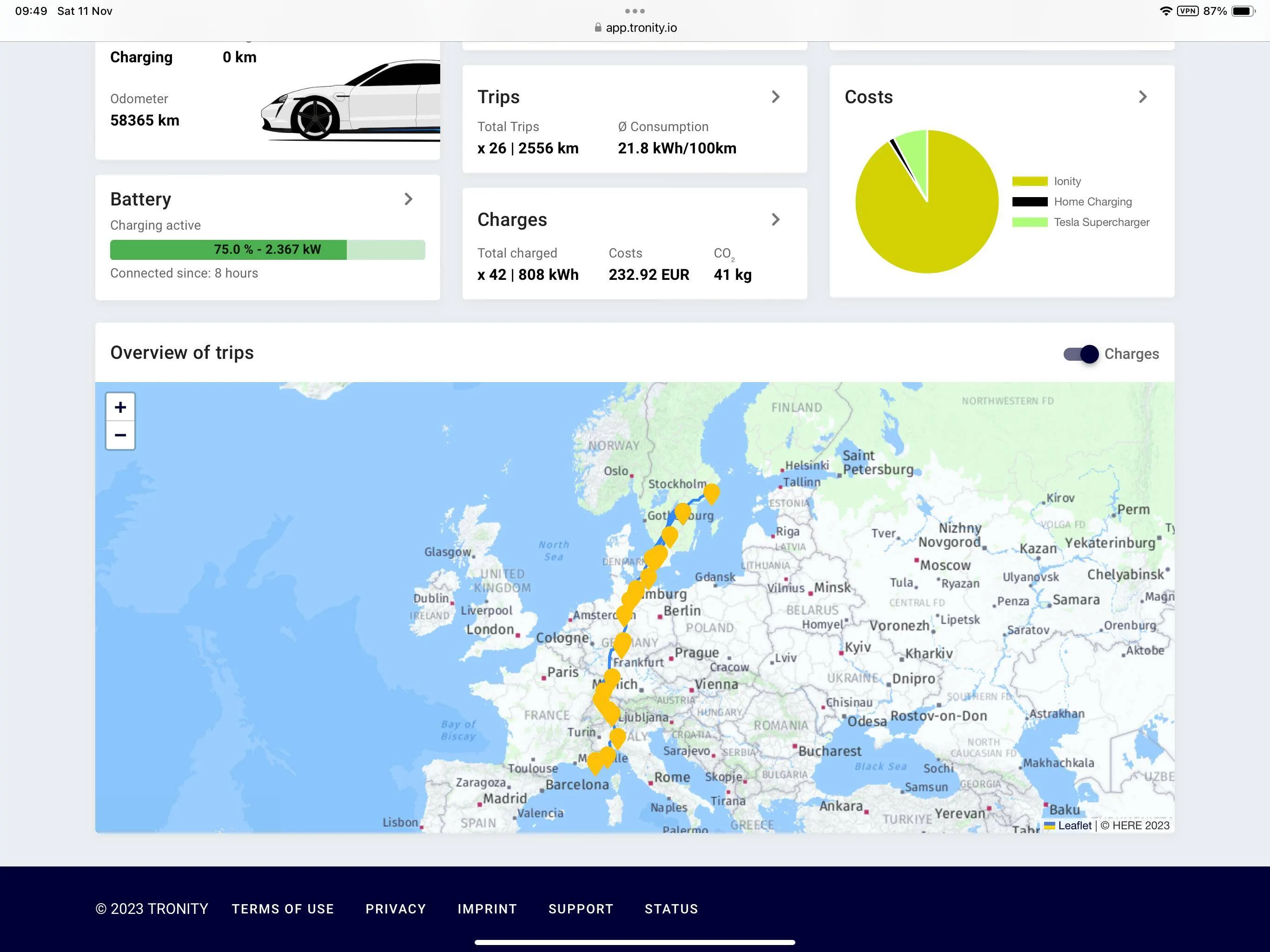The image size is (1270, 952).
Task: Click the Battery card heading
Action: pyautogui.click(x=141, y=199)
